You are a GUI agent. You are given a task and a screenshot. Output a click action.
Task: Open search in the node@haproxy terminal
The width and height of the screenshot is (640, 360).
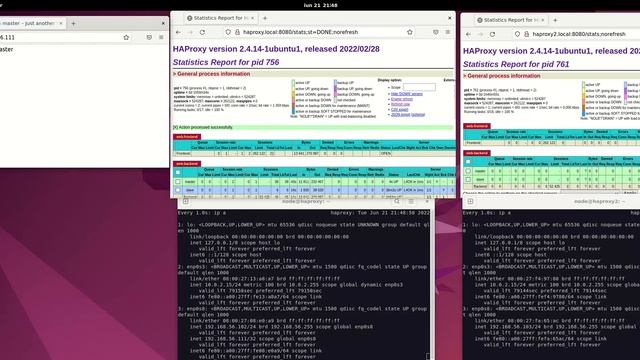(397, 201)
